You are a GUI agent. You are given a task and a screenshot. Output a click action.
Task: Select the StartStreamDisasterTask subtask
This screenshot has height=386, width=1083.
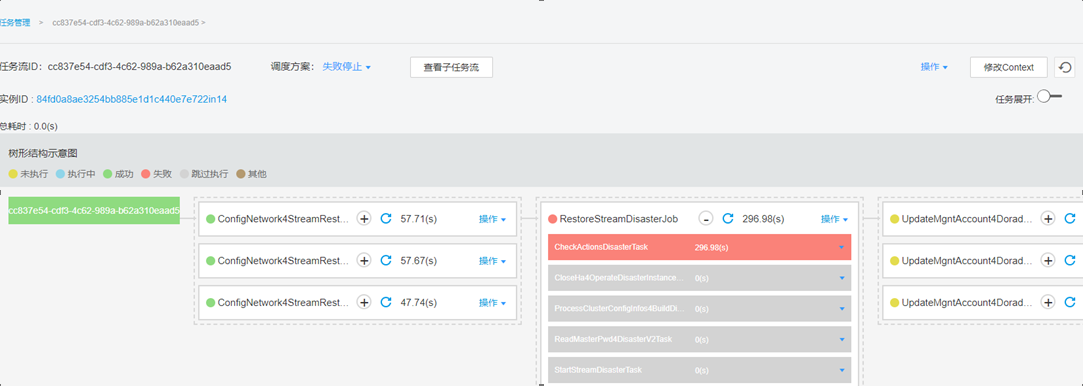click(x=700, y=370)
